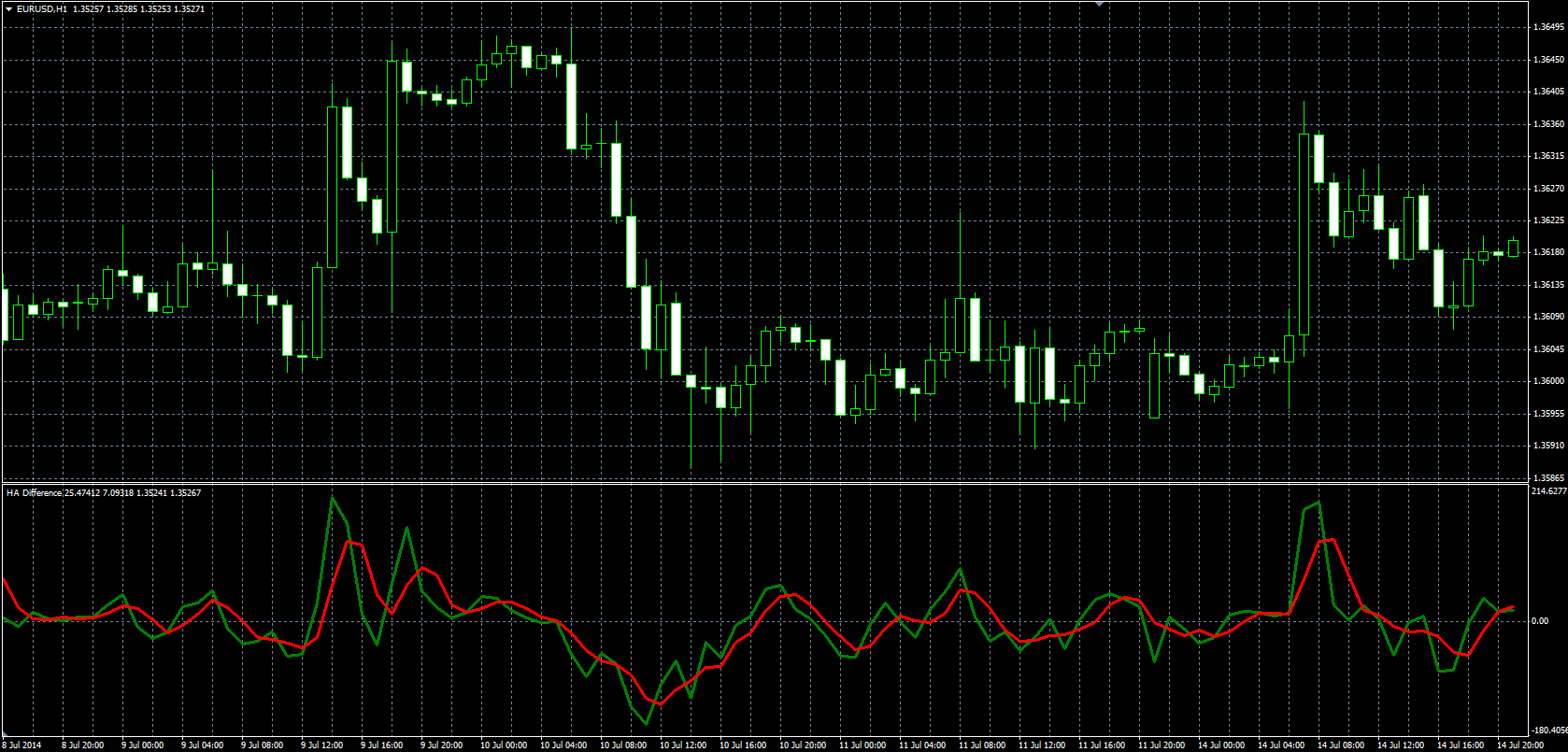Click the 8 Jul 2014 time label
1568x752 pixels.
click(x=23, y=745)
